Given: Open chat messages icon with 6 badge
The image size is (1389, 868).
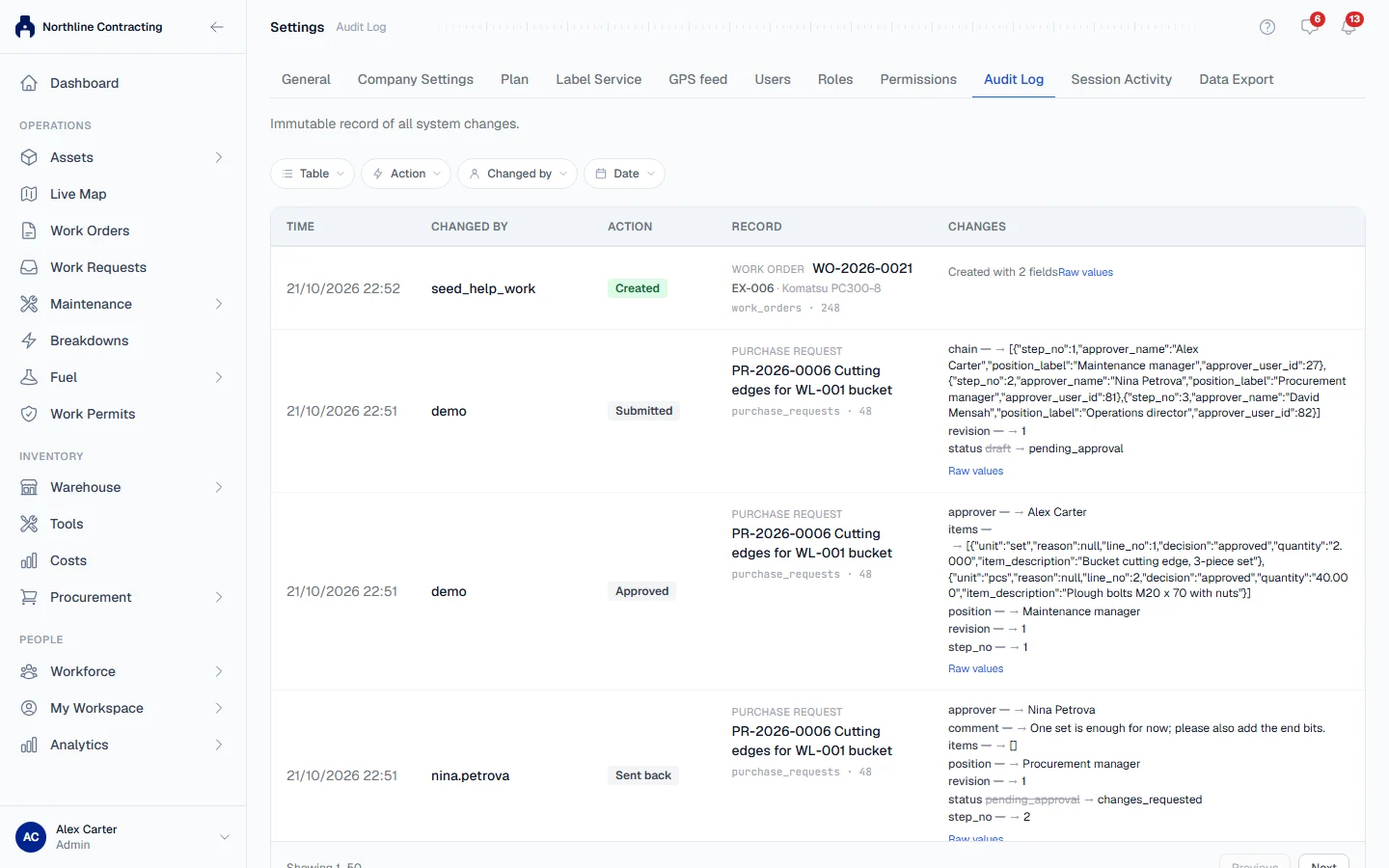Looking at the screenshot, I should click(x=1310, y=26).
